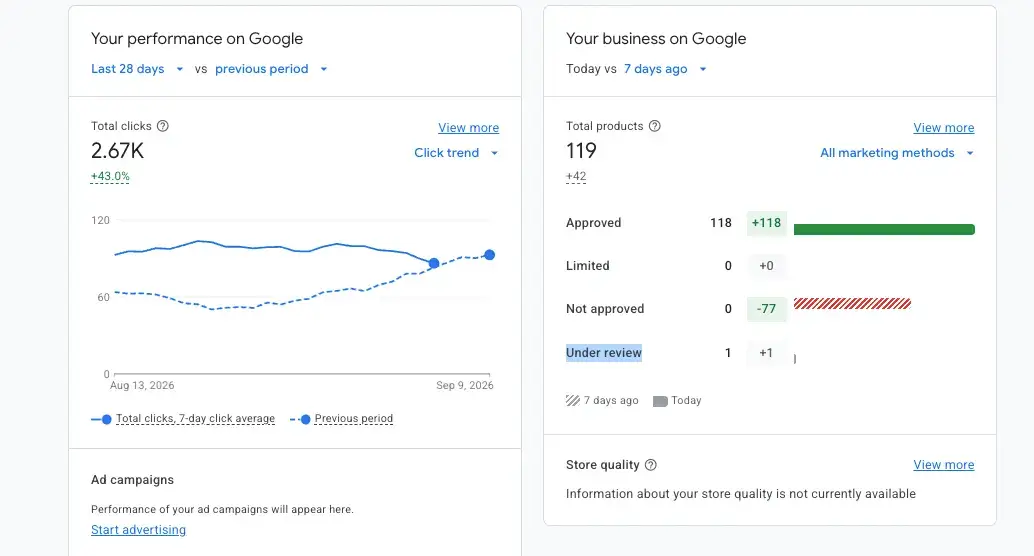The height and width of the screenshot is (556, 1034).
Task: Click the Start advertising link
Action: coord(138,530)
